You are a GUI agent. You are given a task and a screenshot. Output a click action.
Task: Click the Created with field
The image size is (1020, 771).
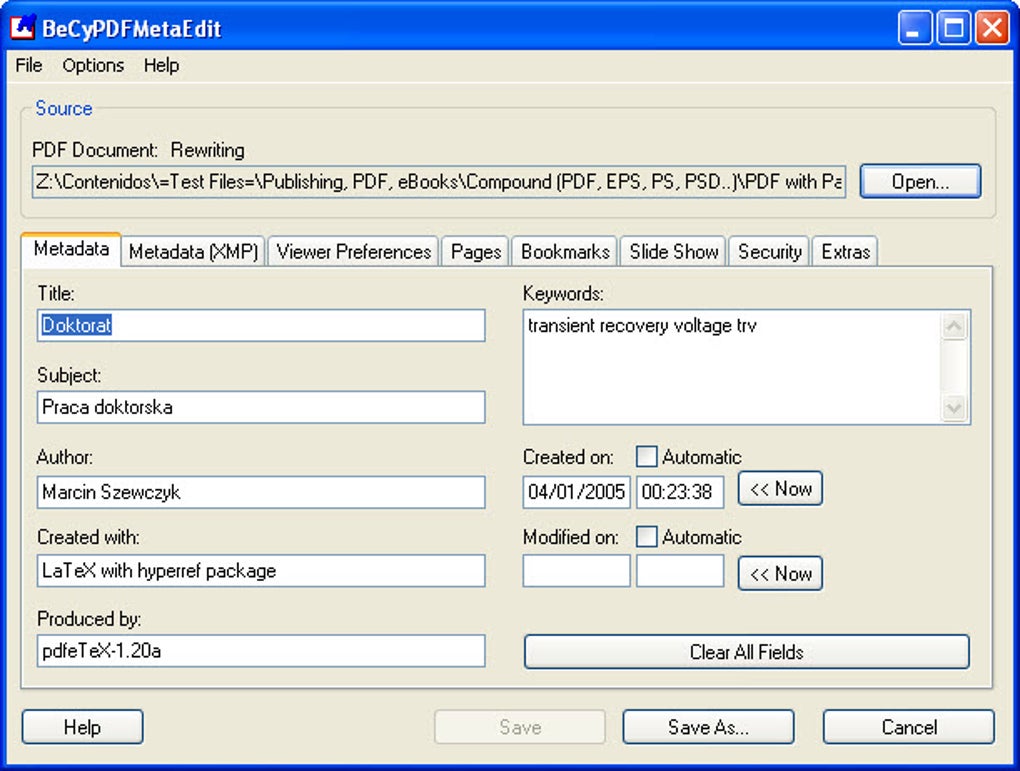click(261, 571)
